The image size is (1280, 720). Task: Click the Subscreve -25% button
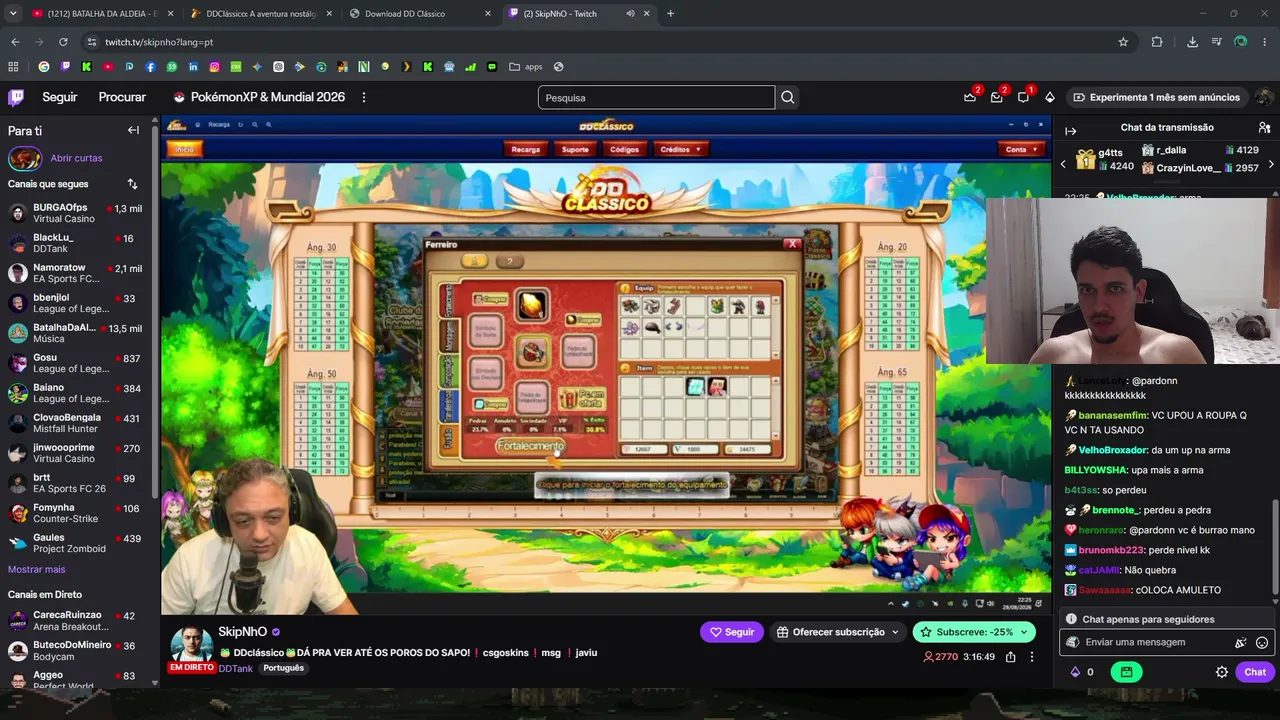point(974,632)
